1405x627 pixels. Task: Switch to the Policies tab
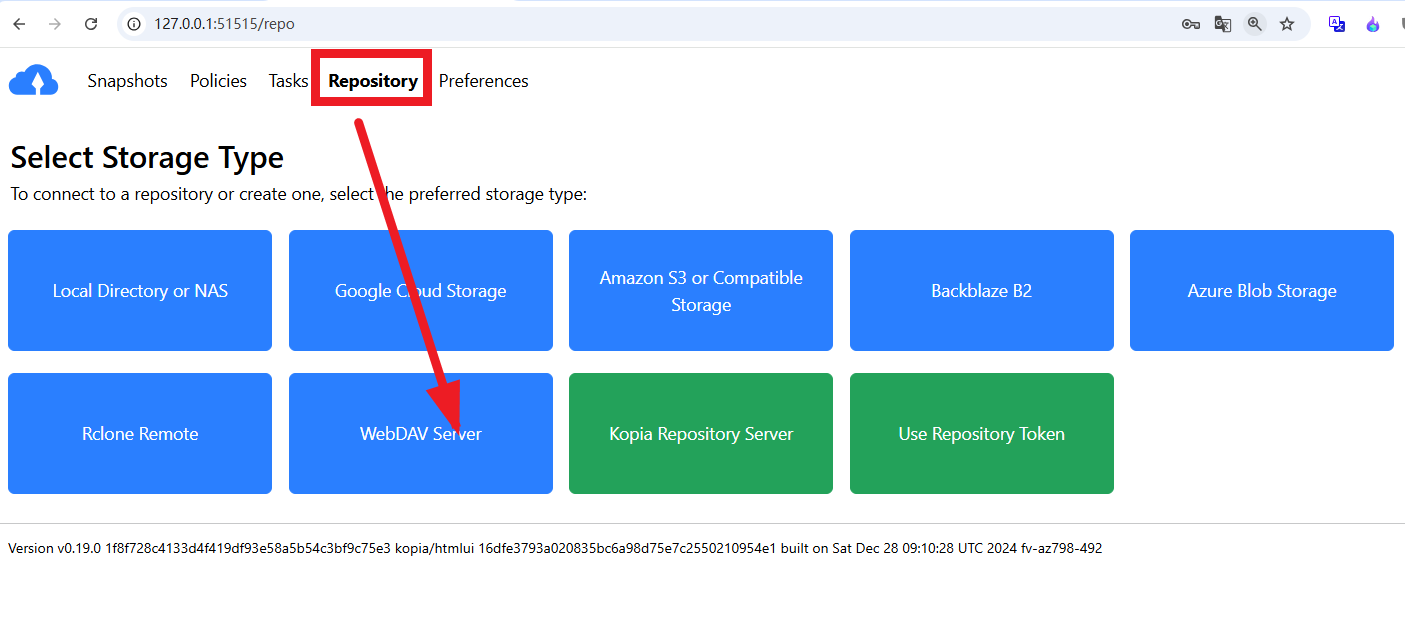tap(218, 81)
